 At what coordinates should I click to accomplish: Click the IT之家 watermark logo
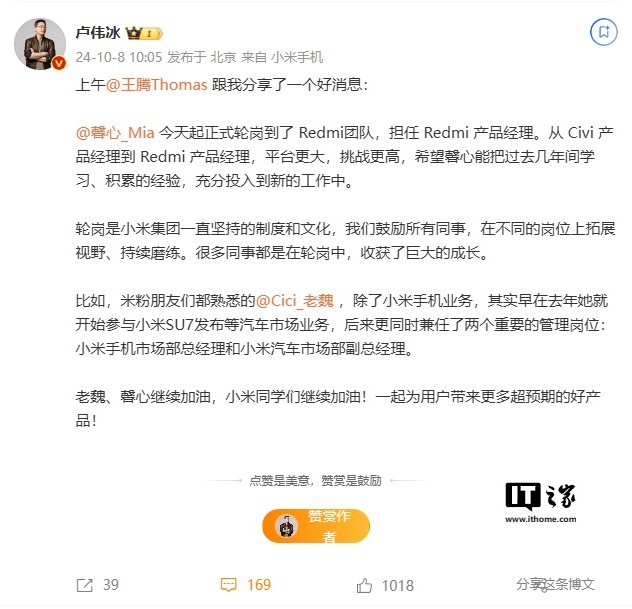click(541, 496)
